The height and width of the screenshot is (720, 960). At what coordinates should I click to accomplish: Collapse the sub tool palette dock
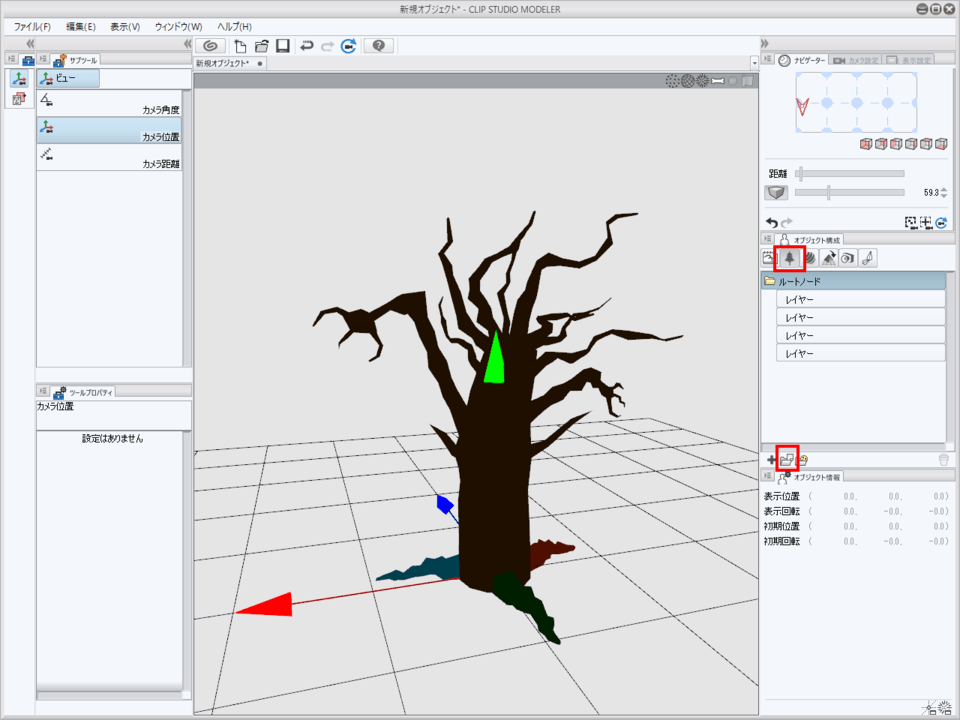pos(187,43)
